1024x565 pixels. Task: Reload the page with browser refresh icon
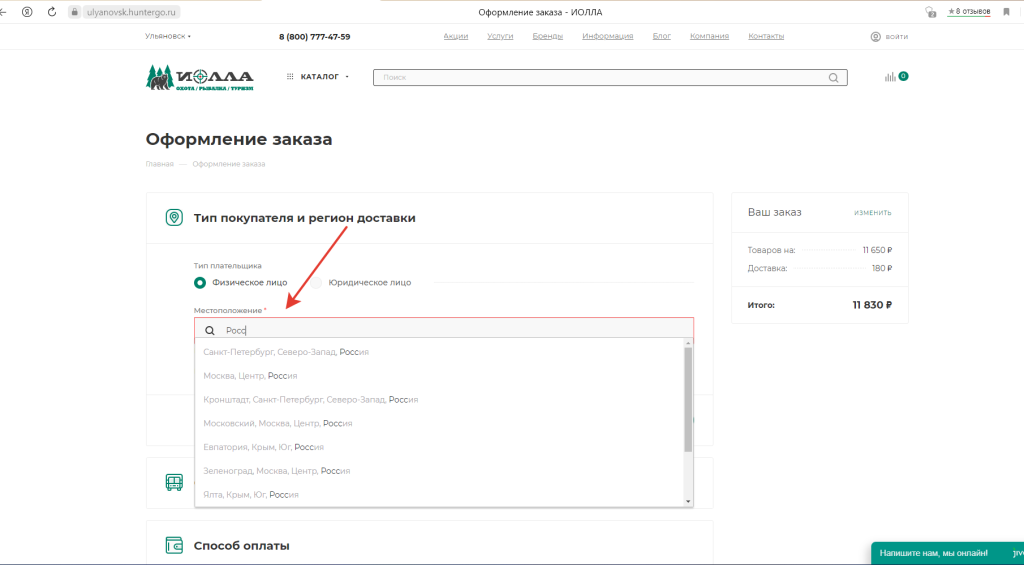click(52, 12)
